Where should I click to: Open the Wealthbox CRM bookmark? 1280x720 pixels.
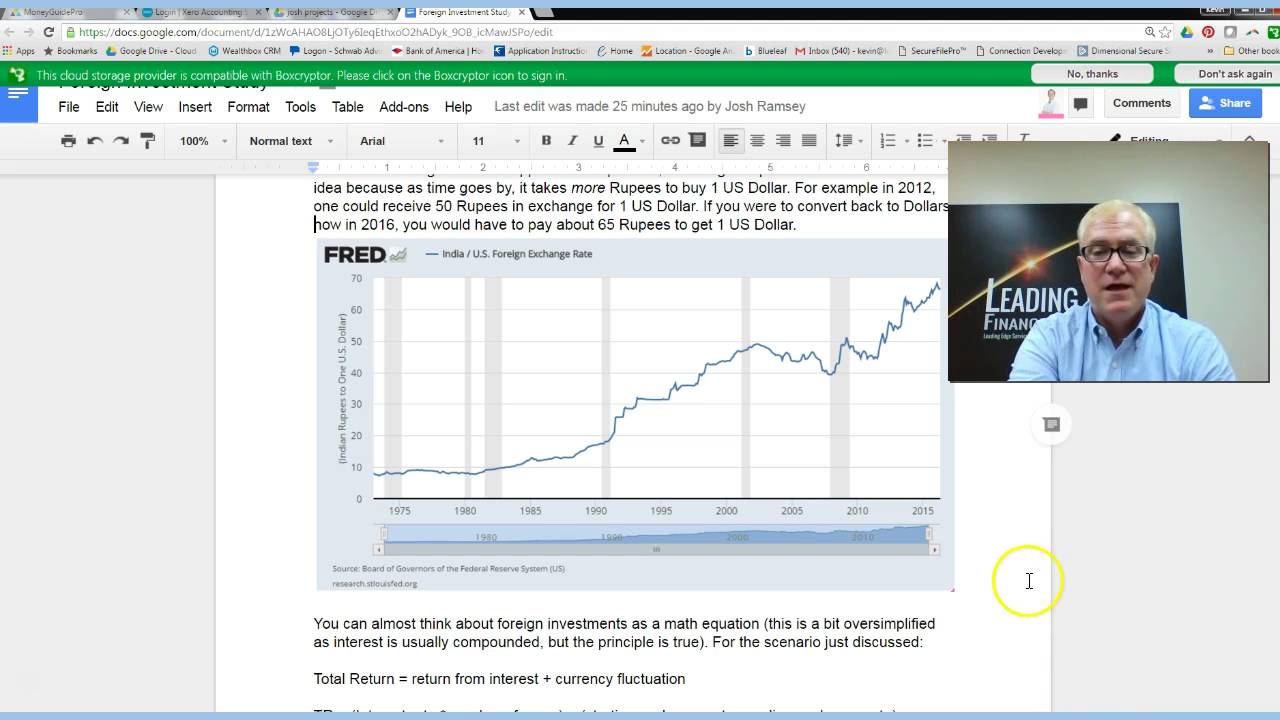pyautogui.click(x=244, y=51)
